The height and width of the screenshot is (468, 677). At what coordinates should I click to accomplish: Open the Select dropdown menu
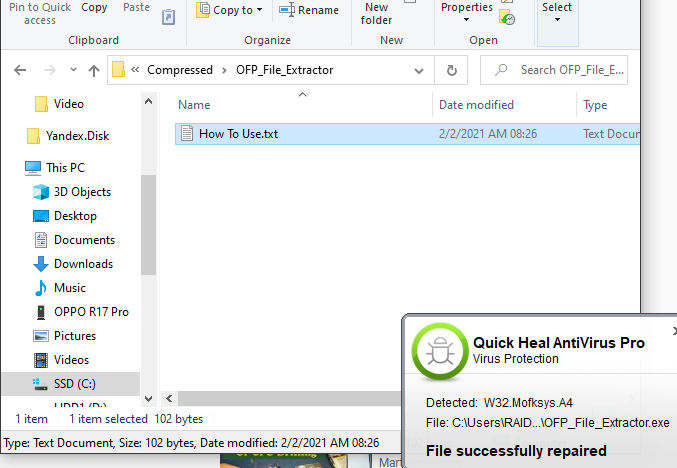(x=557, y=12)
